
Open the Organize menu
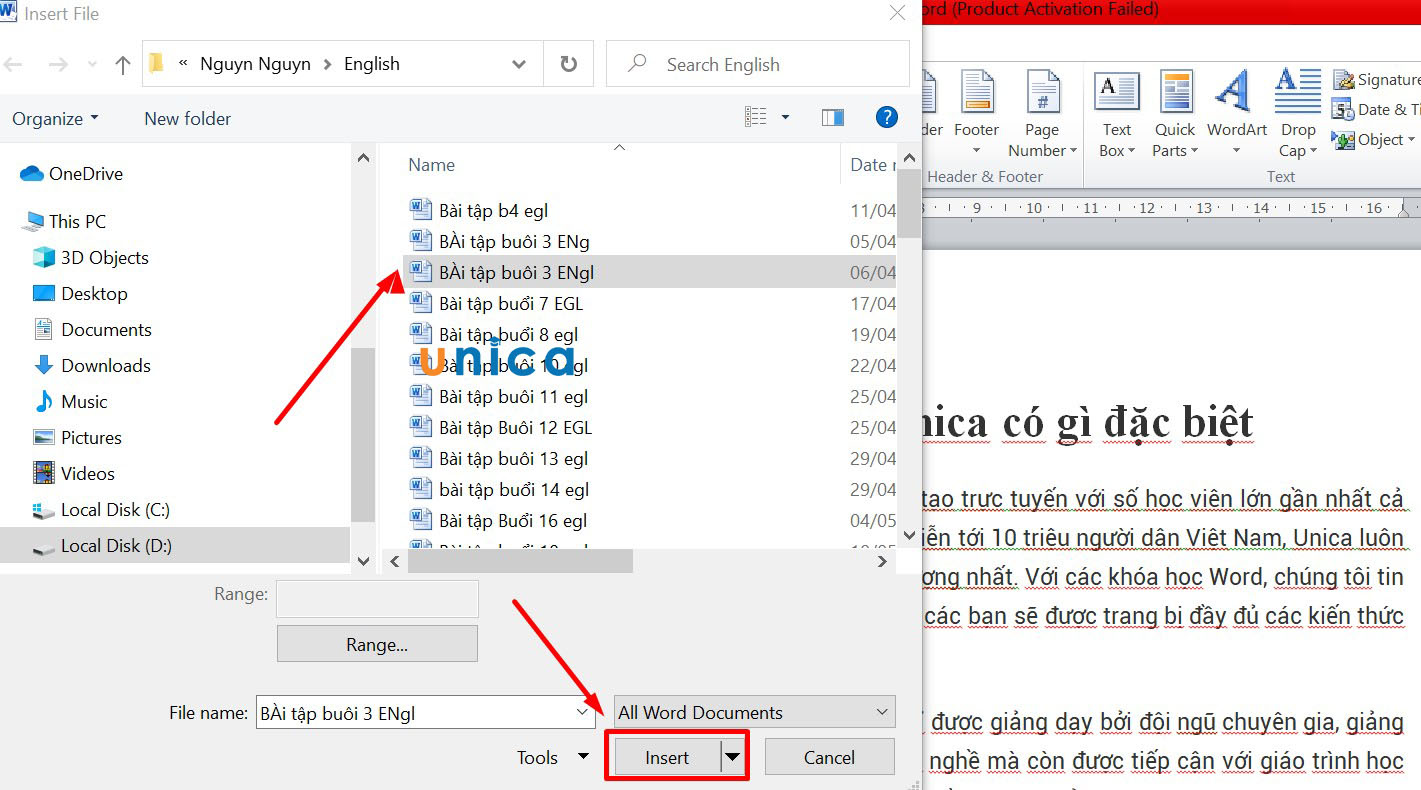click(56, 118)
